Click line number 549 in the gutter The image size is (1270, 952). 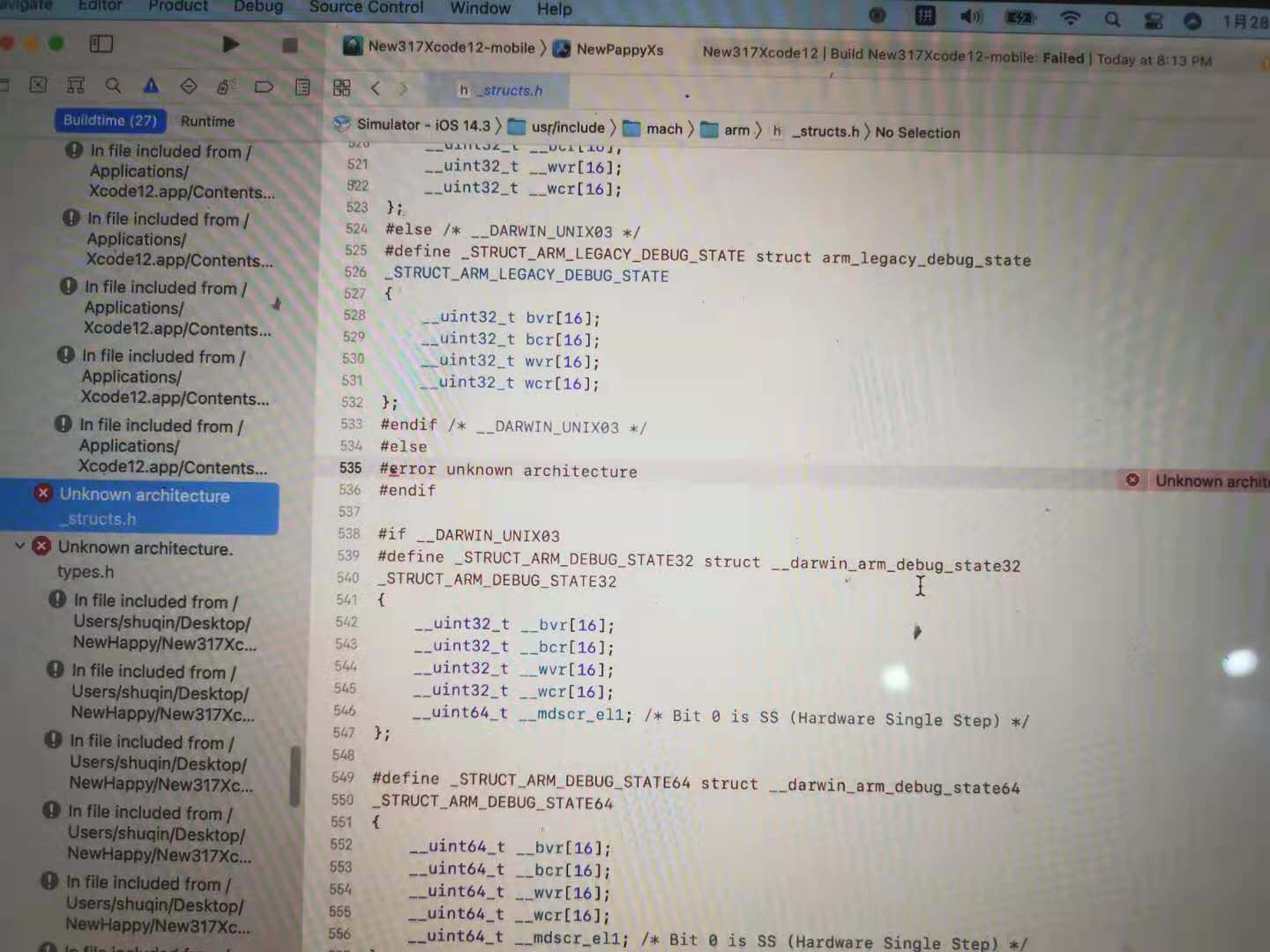[x=342, y=777]
